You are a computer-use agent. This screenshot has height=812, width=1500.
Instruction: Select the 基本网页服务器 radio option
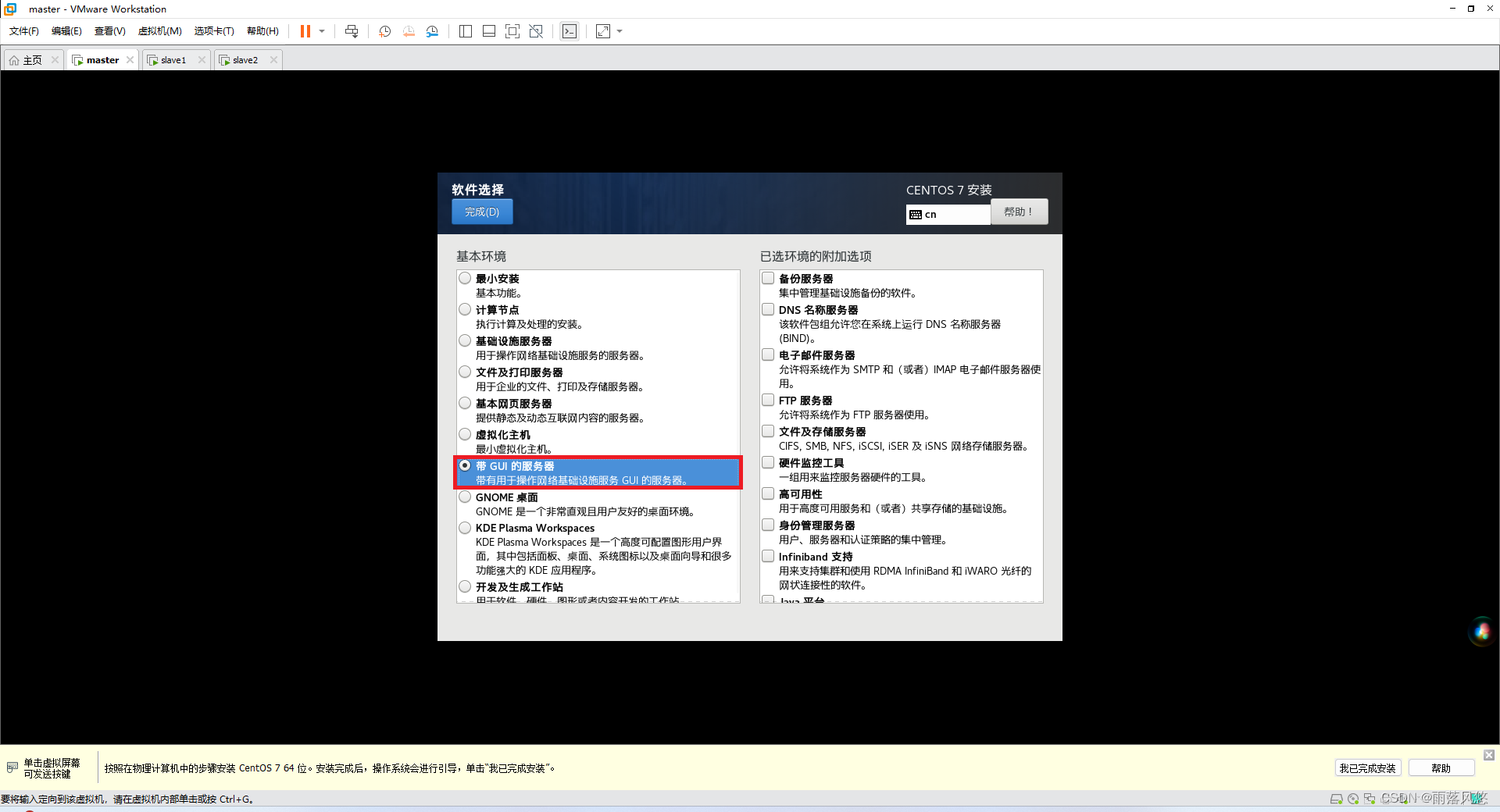click(465, 403)
